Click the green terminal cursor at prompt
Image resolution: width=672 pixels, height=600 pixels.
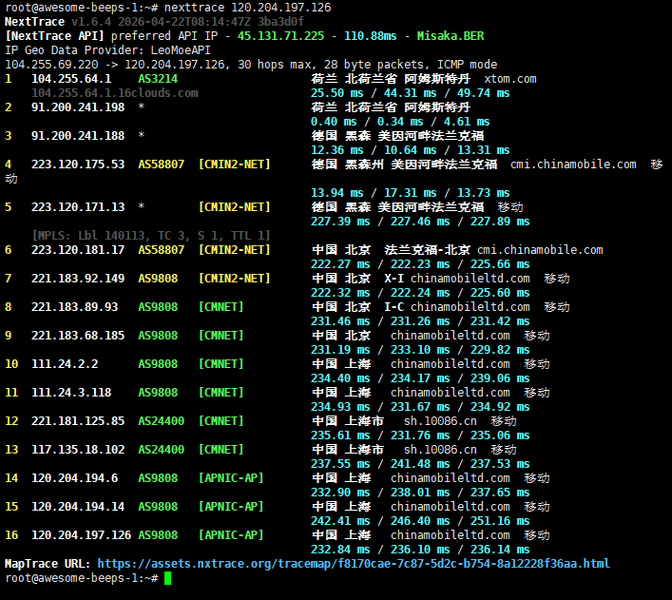(x=168, y=578)
